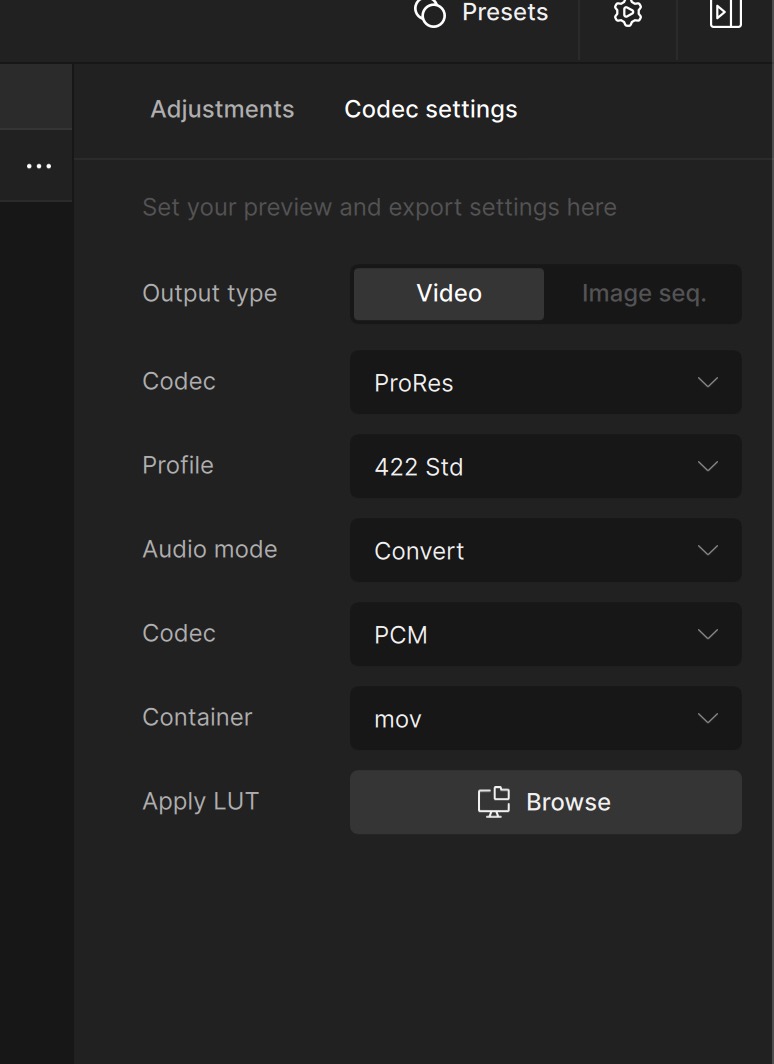Viewport: 774px width, 1064px height.
Task: Expand the 422 Std profile dropdown
Action: tap(545, 466)
